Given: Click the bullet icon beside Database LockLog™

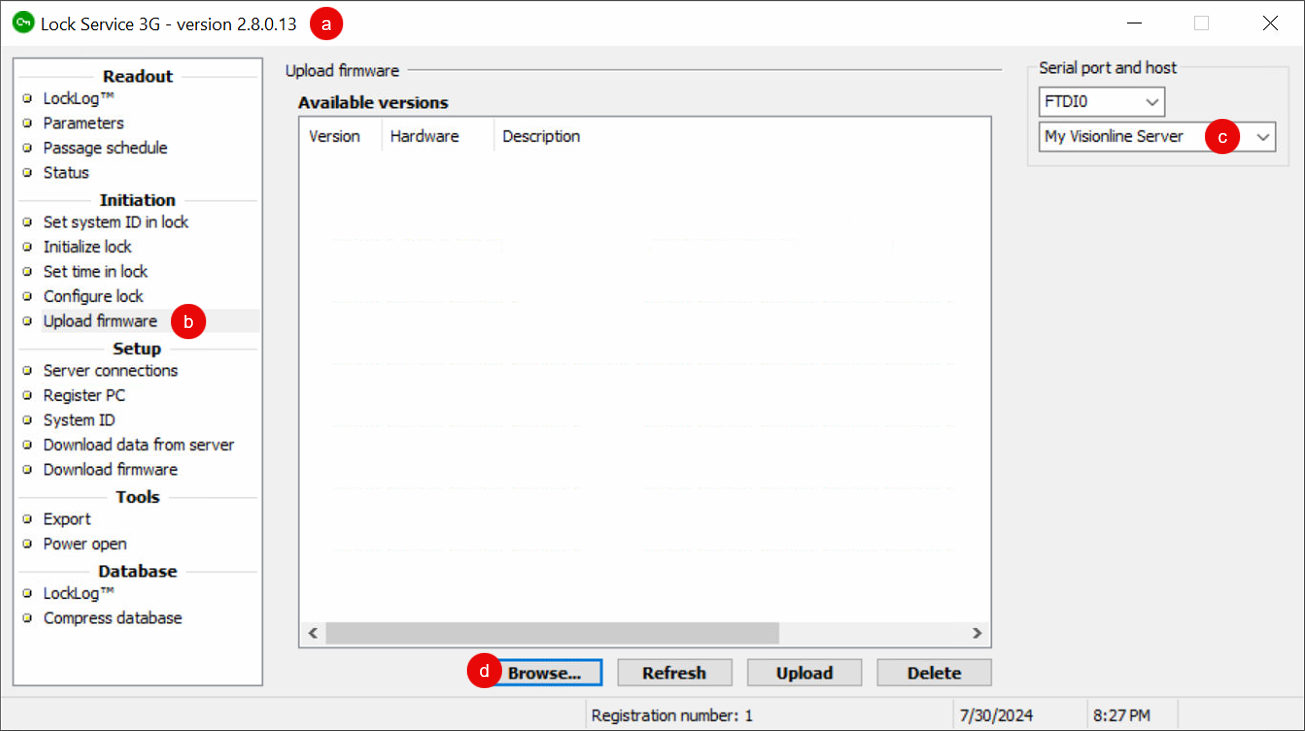Looking at the screenshot, I should (x=28, y=594).
